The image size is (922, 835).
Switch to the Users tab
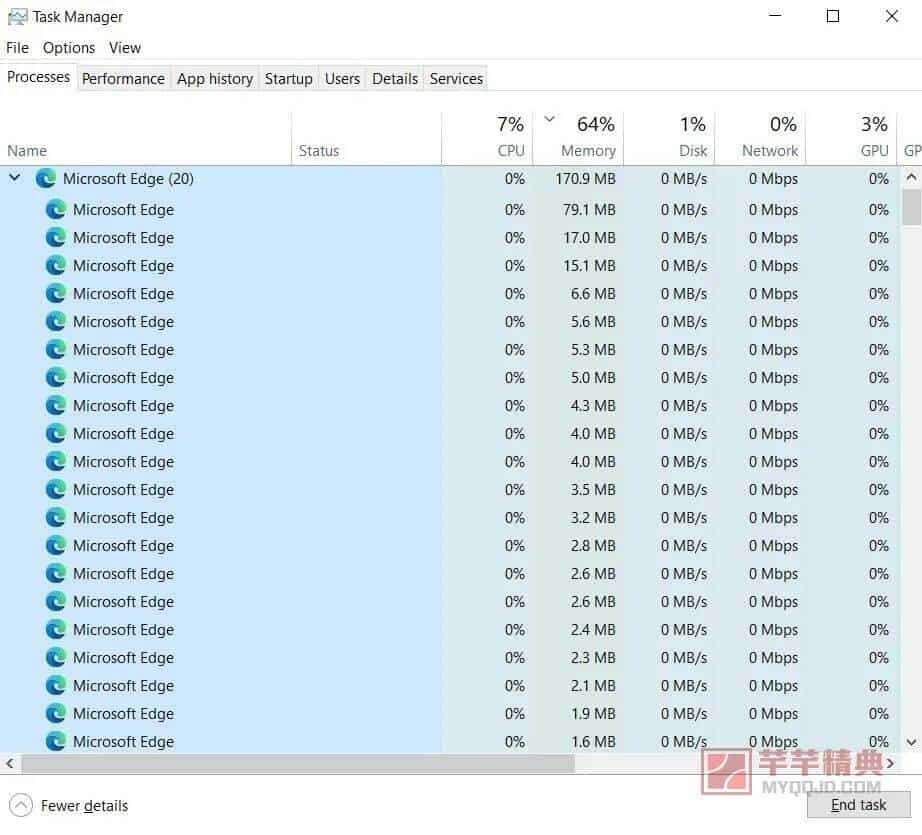342,79
